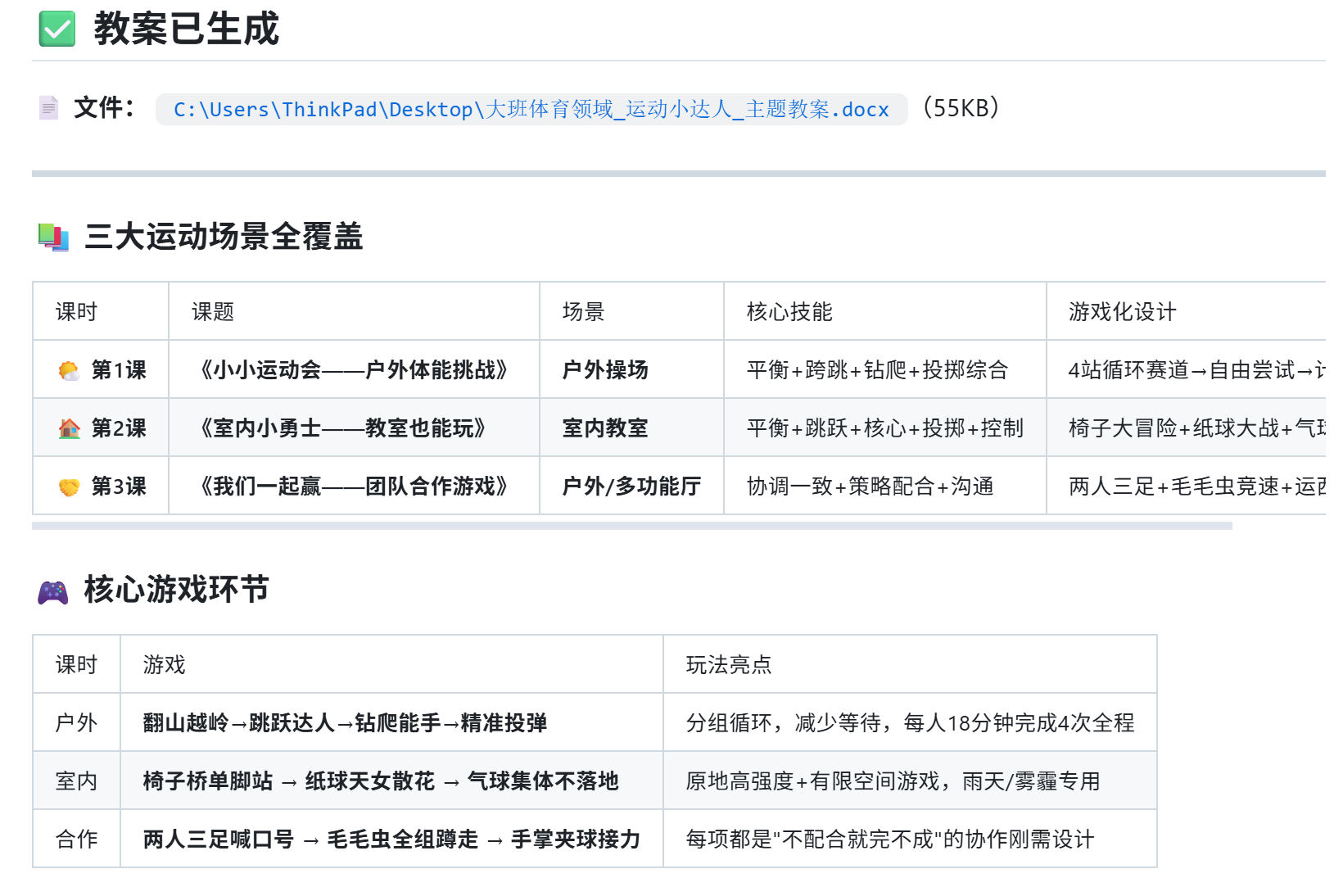The image size is (1343, 896).
Task: Click the 玩法亮点 column header
Action: pos(729,665)
